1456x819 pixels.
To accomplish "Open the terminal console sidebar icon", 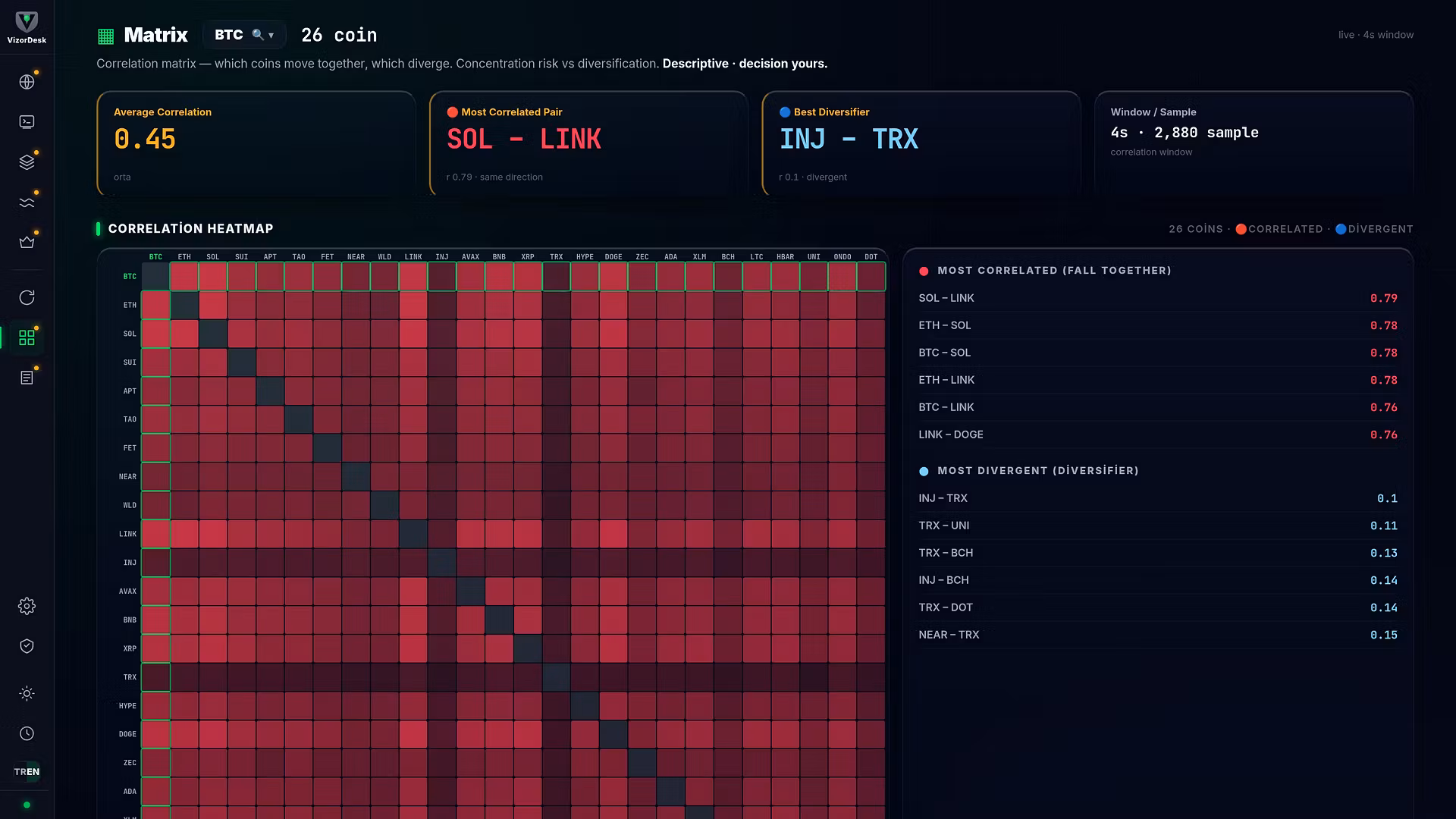I will coord(27,122).
